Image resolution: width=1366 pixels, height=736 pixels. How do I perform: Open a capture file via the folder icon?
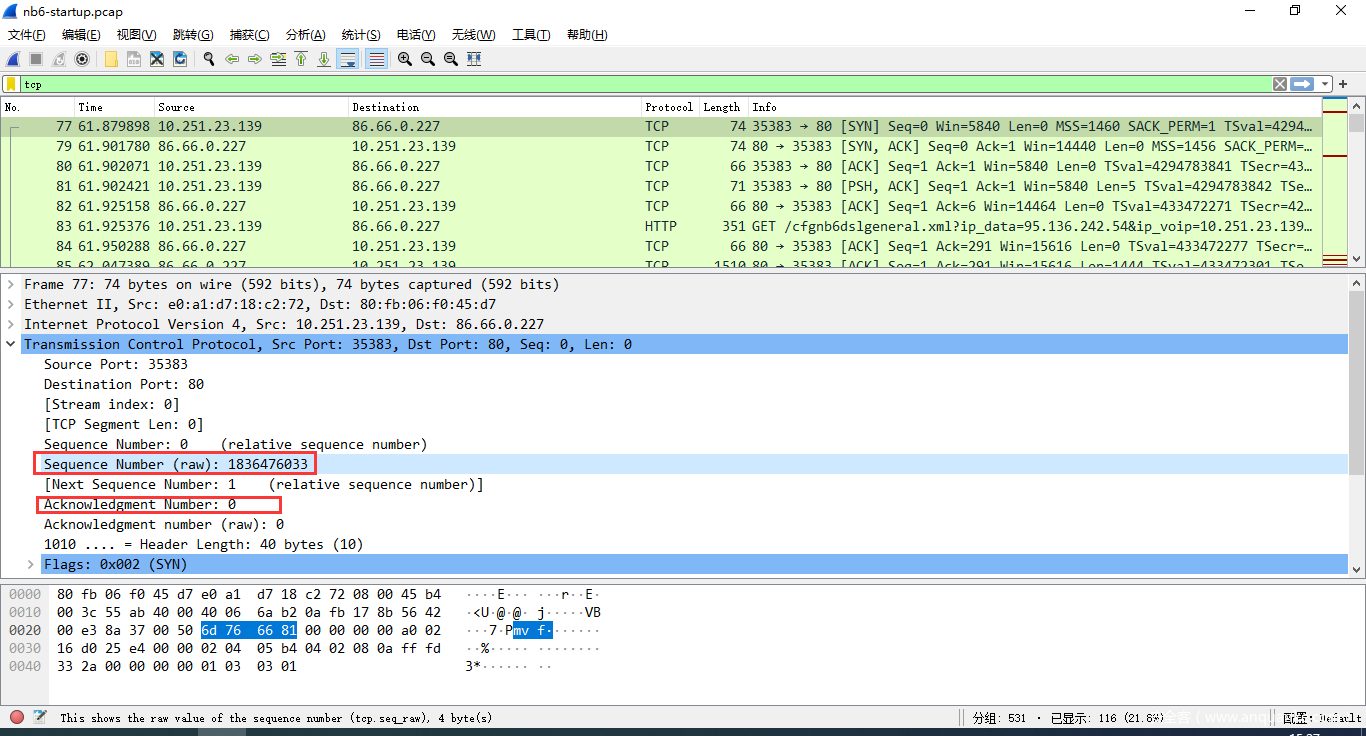tap(111, 59)
